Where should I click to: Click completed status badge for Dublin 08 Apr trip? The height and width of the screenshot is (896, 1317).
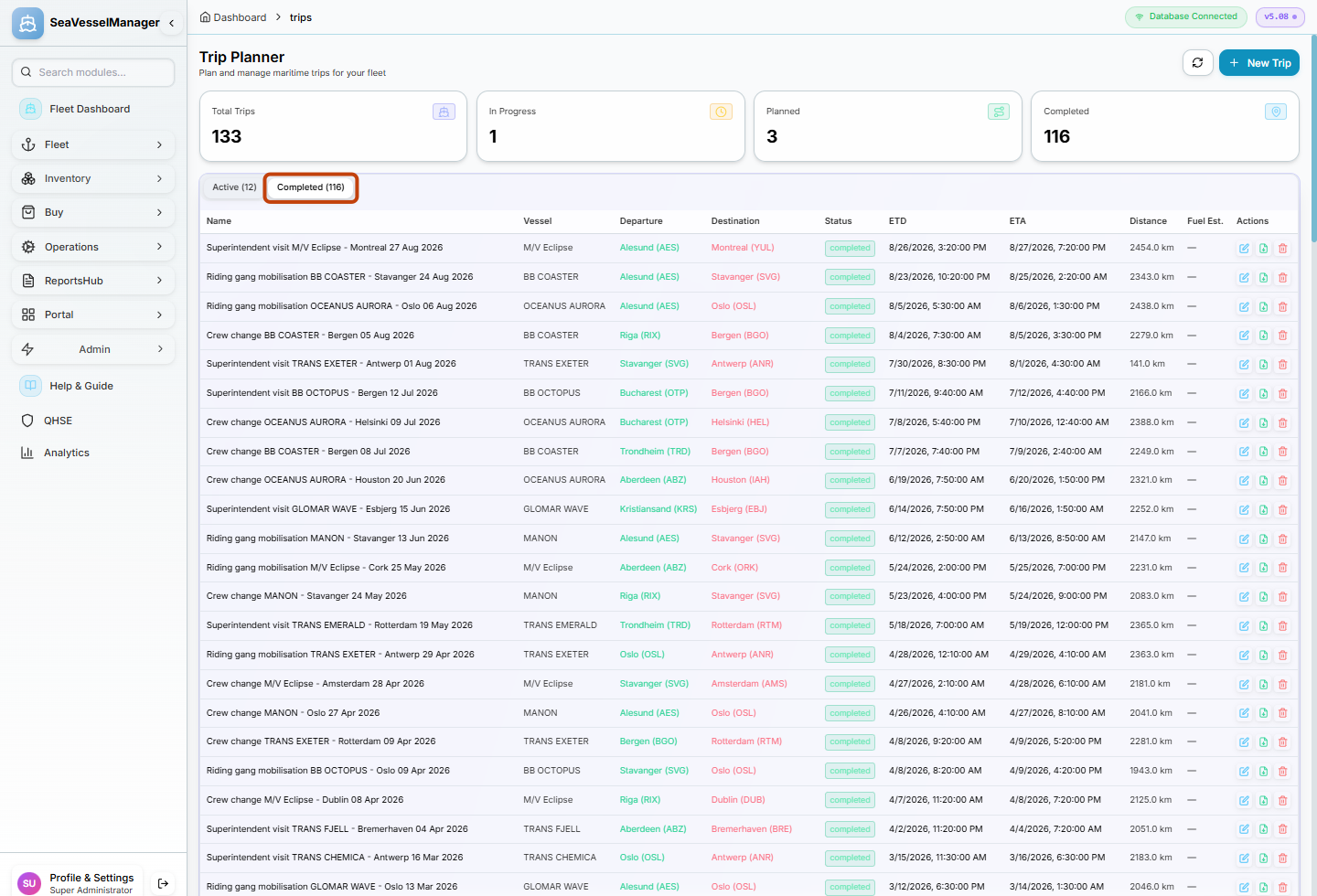click(851, 800)
